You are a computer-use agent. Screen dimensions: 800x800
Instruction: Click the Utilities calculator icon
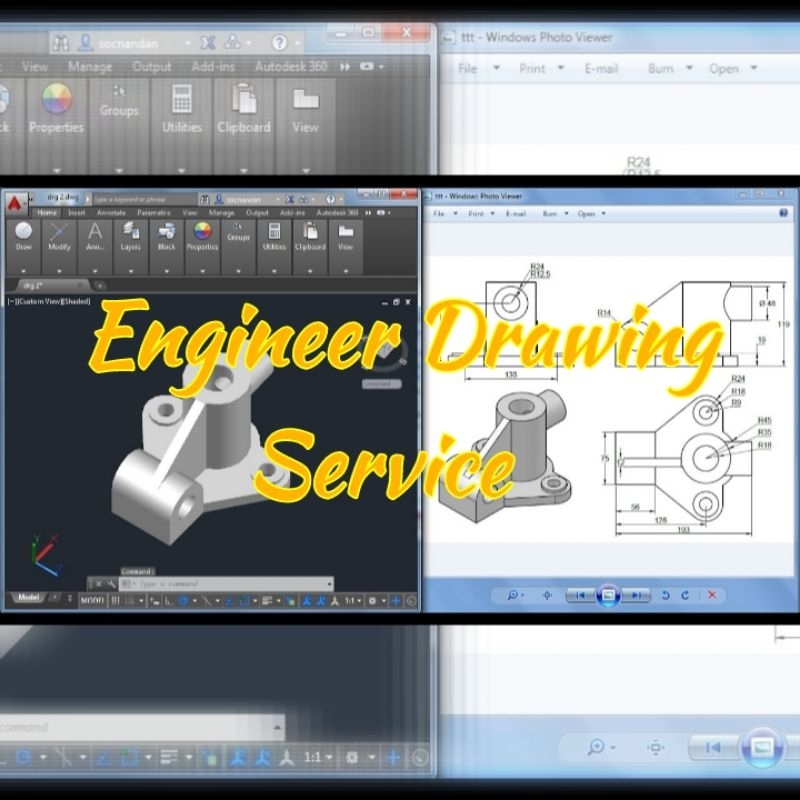[x=274, y=232]
